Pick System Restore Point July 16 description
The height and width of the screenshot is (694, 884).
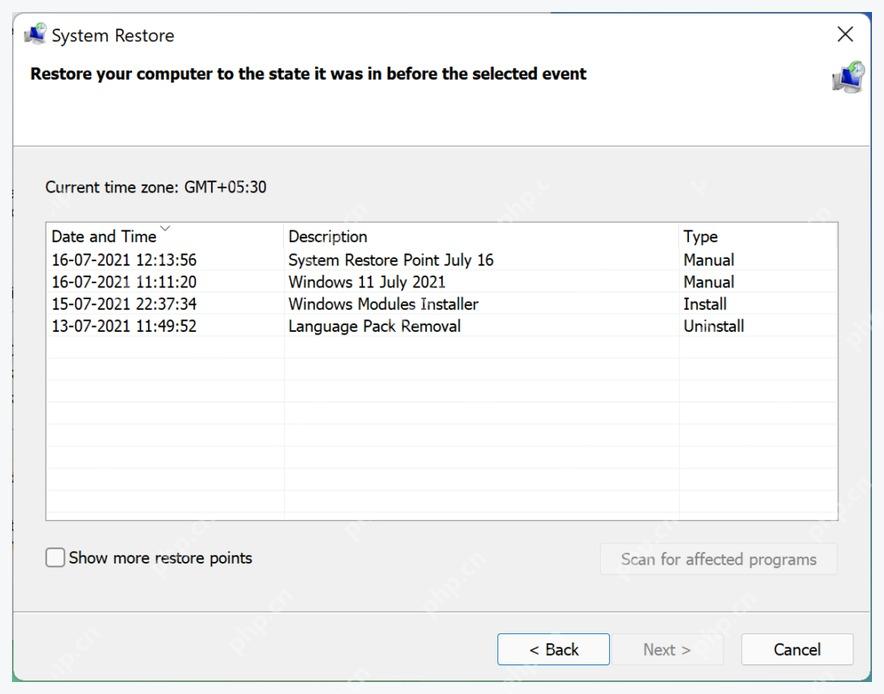pyautogui.click(x=391, y=260)
